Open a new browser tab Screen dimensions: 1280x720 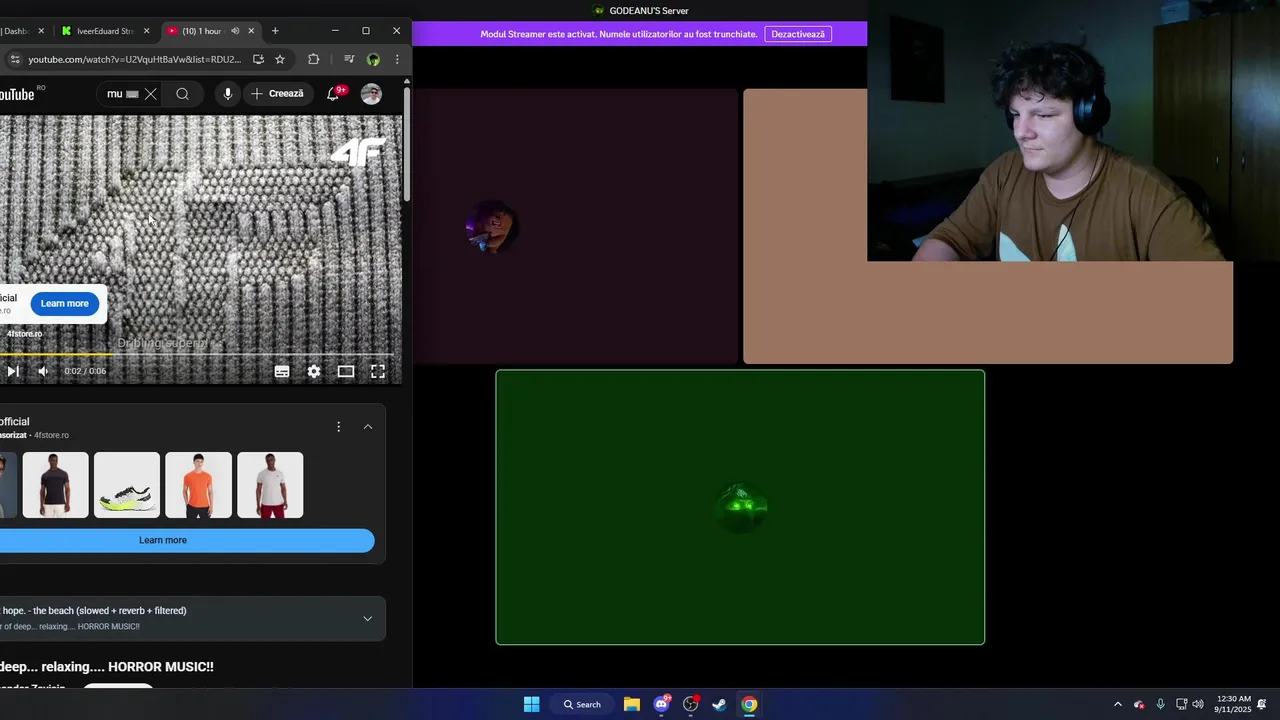(275, 31)
